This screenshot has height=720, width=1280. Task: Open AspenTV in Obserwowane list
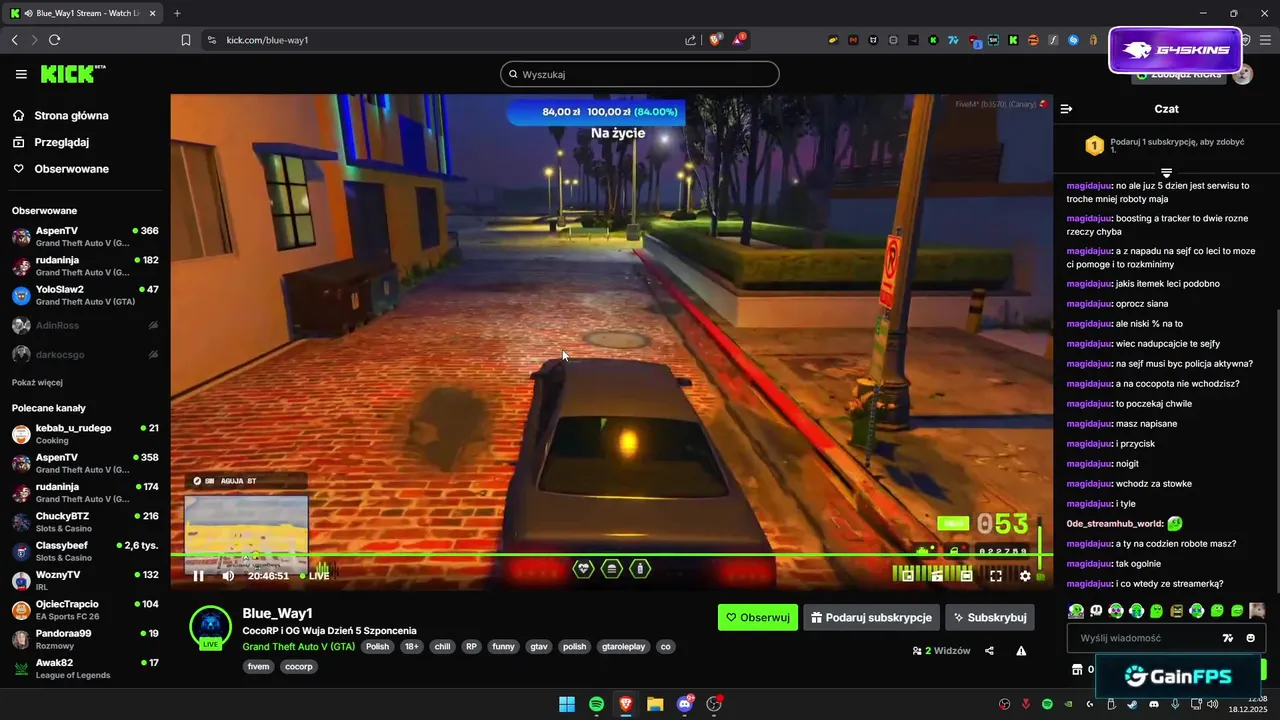85,237
